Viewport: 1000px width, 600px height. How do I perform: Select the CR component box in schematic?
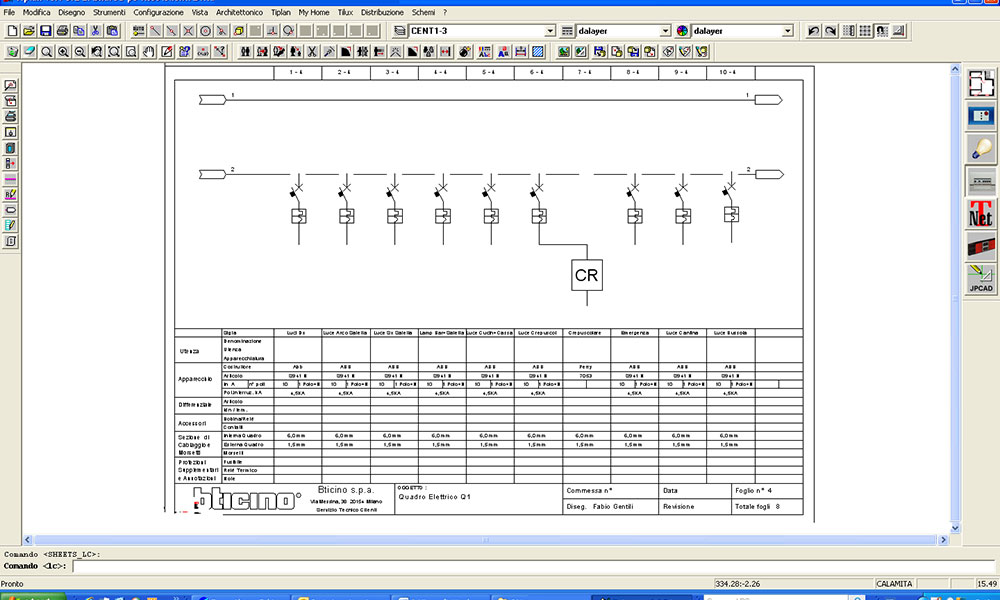[x=587, y=274]
